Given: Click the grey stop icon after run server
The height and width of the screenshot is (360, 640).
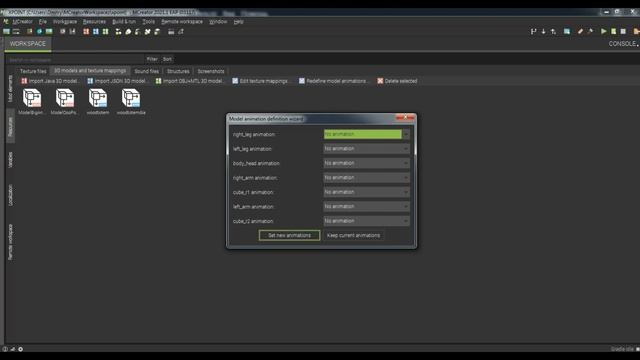Looking at the screenshot, I should pyautogui.click(x=623, y=31).
